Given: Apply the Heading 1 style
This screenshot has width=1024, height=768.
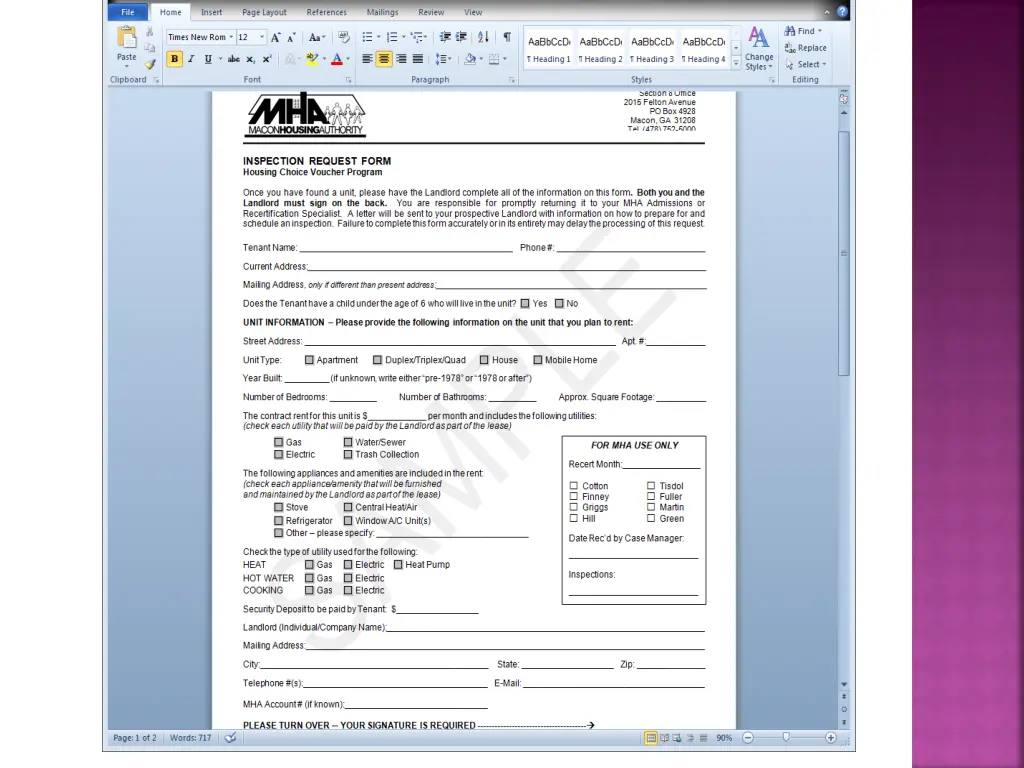Looking at the screenshot, I should click(x=549, y=49).
